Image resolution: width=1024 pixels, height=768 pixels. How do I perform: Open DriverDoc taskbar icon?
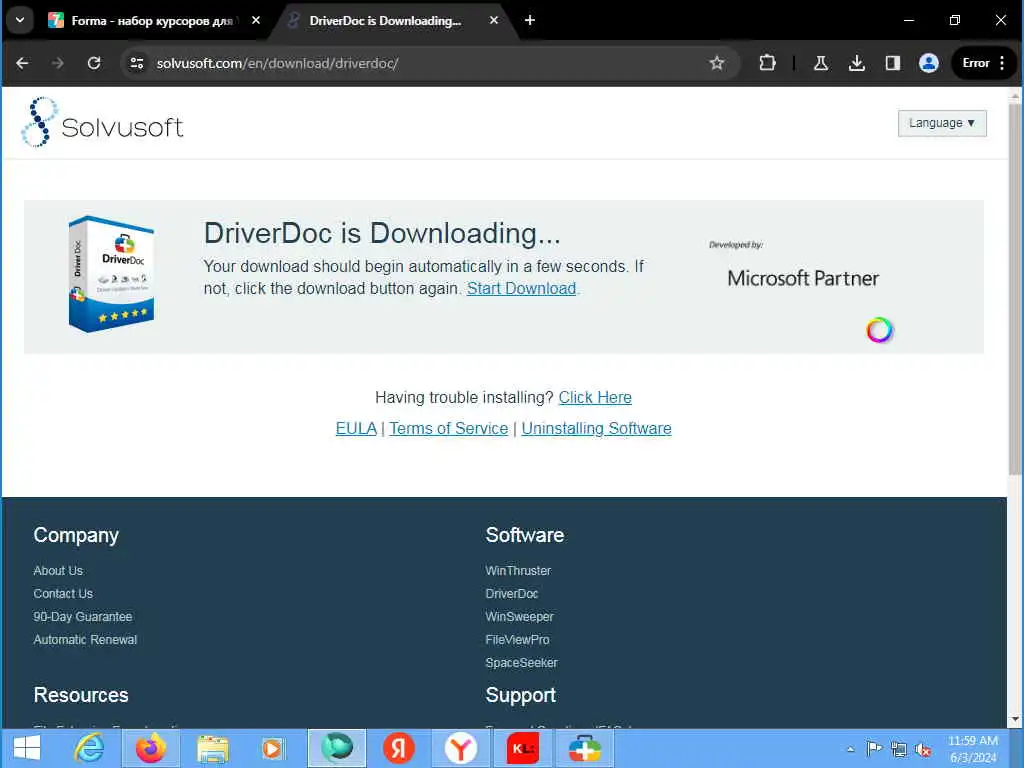(x=584, y=748)
